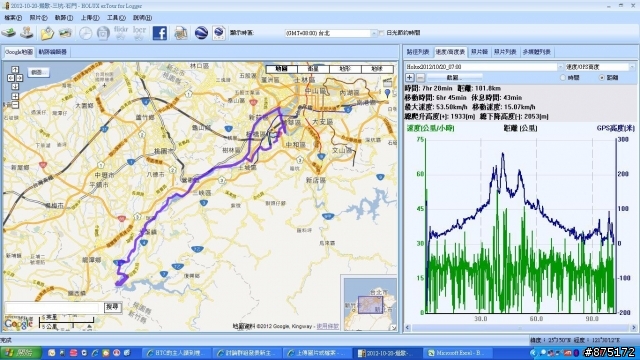This screenshot has width=640, height=360.
Task: Click the add photos toolbar icon
Action: coord(65,33)
